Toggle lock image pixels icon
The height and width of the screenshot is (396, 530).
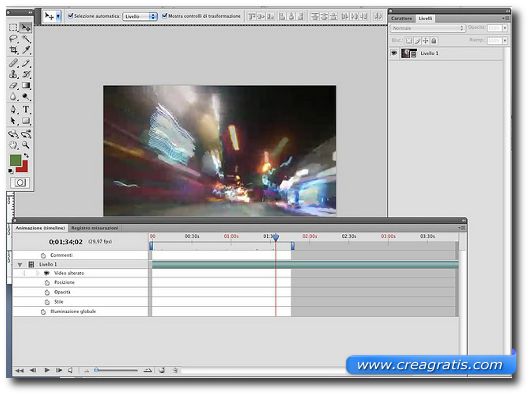(x=417, y=41)
